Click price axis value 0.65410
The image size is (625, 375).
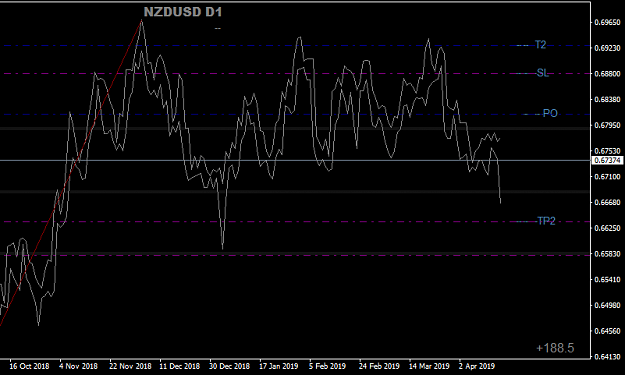607,279
